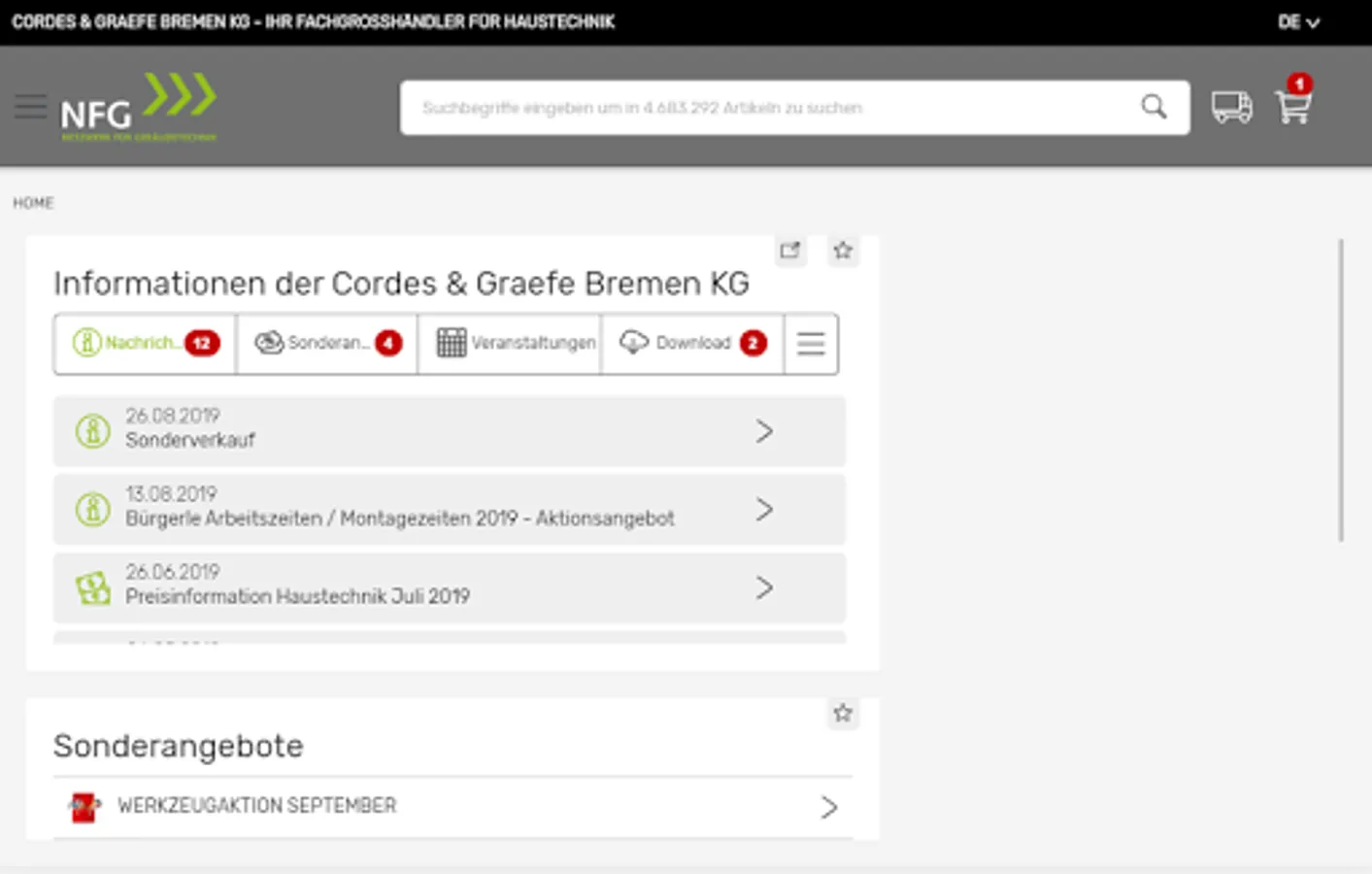Click the date 13.08.2019
Viewport: 1372px width, 874px height.
point(171,494)
